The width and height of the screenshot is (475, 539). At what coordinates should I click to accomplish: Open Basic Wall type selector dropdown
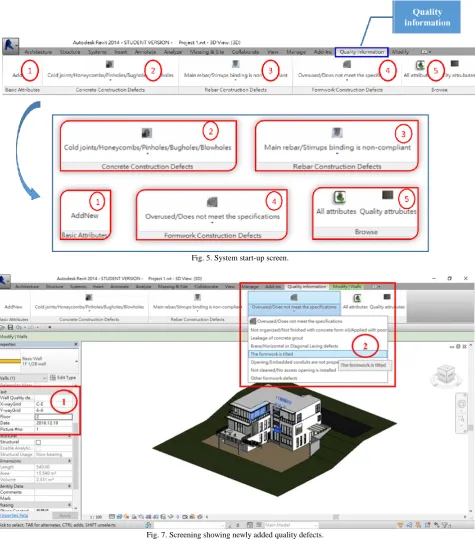(x=76, y=361)
